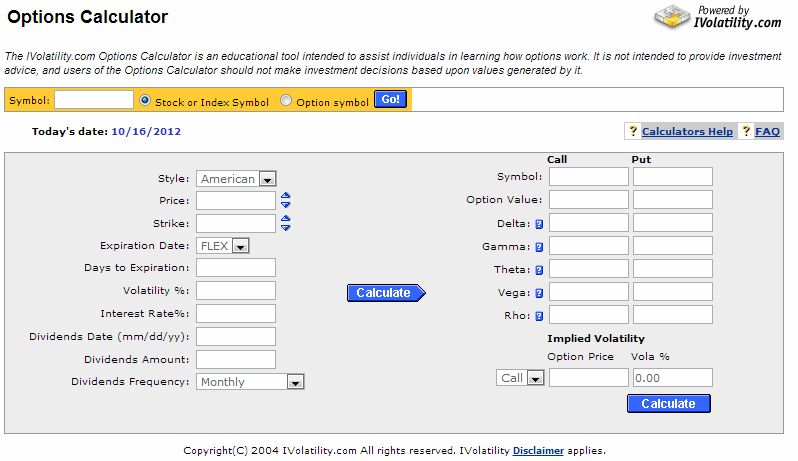This screenshot has width=798, height=461.
Task: Open the Calculators Help link
Action: (x=687, y=132)
